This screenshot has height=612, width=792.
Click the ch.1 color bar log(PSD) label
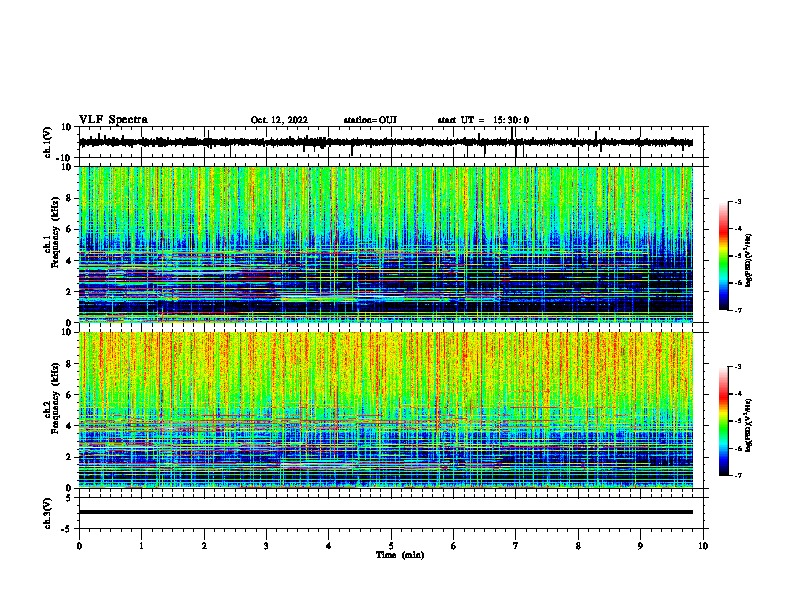pos(749,260)
